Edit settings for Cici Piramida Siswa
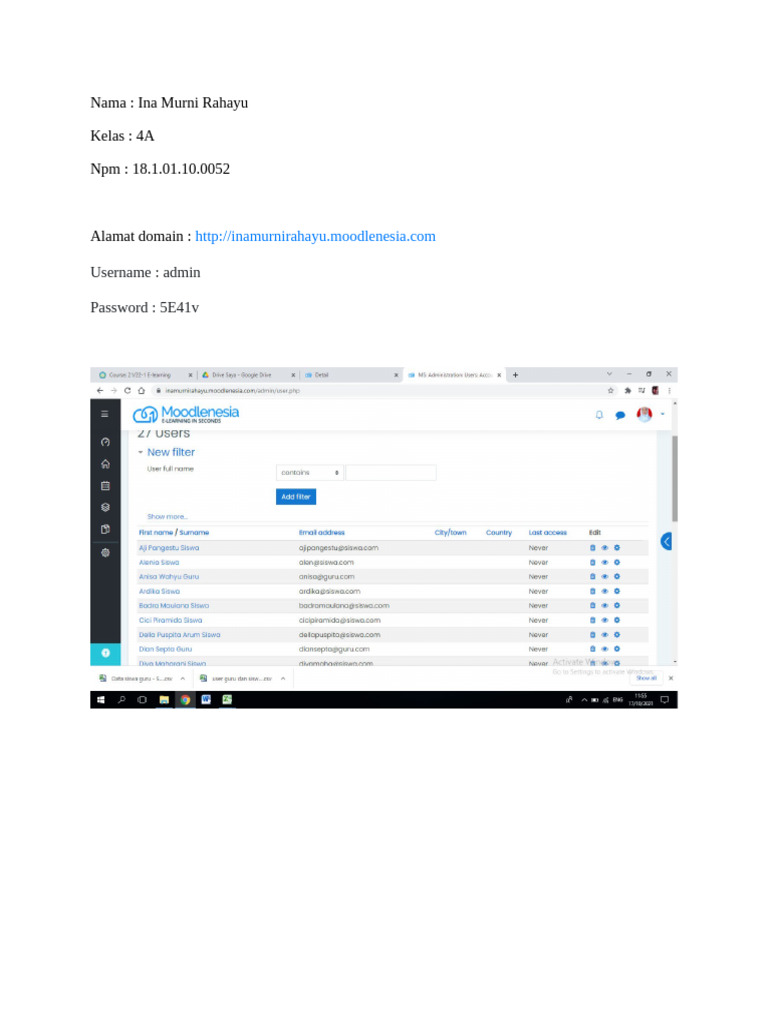Viewport: 768px width, 1024px height. tap(616, 620)
